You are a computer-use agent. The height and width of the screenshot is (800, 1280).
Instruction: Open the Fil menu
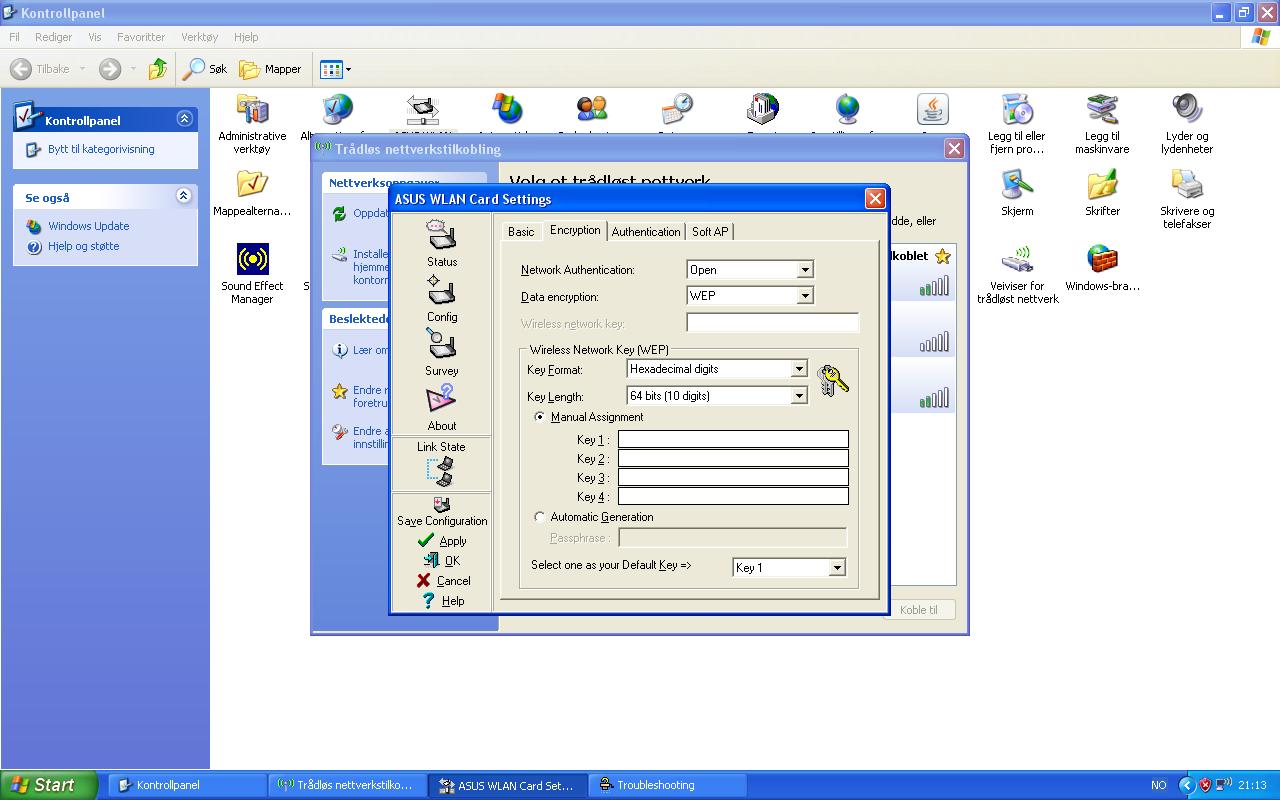[15, 37]
